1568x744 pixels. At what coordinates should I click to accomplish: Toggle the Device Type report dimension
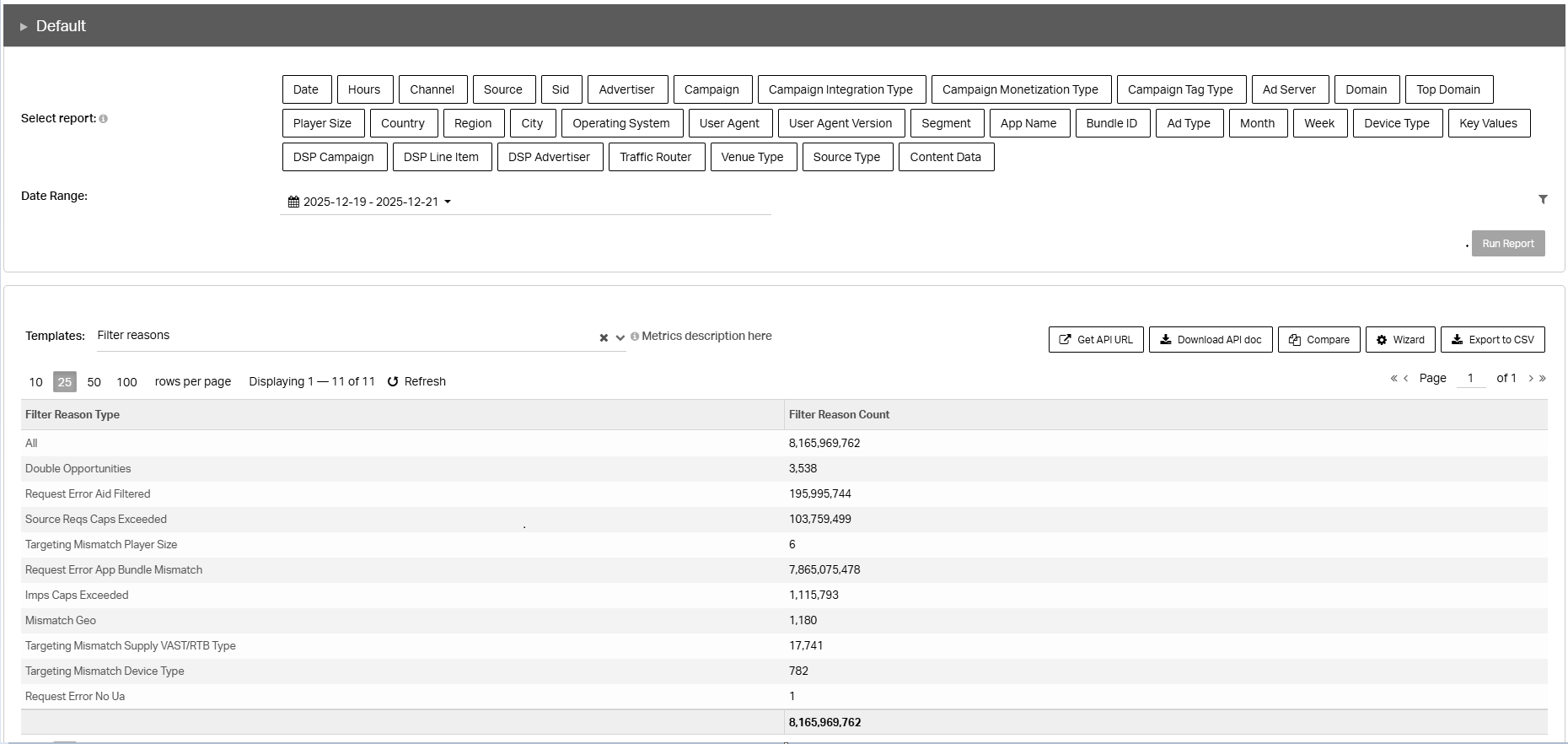(1396, 123)
